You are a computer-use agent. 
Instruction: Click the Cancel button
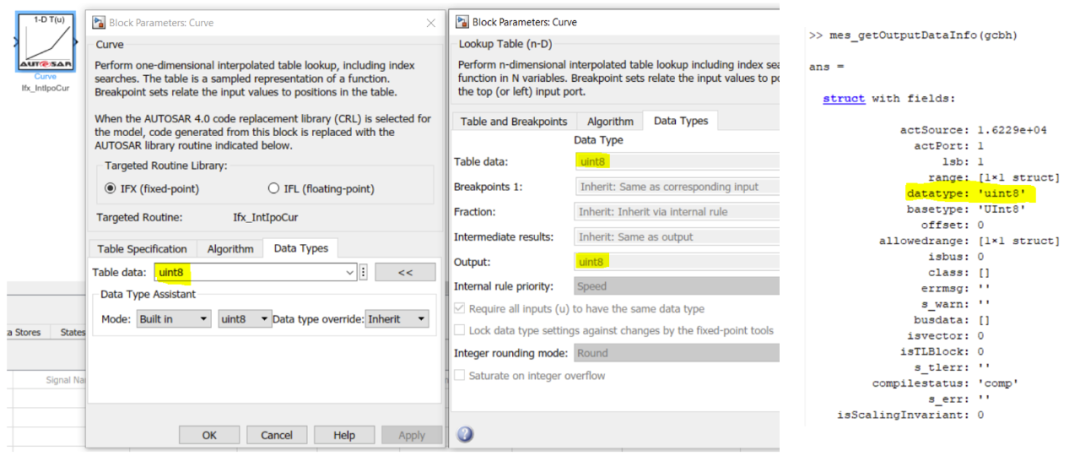pos(276,435)
